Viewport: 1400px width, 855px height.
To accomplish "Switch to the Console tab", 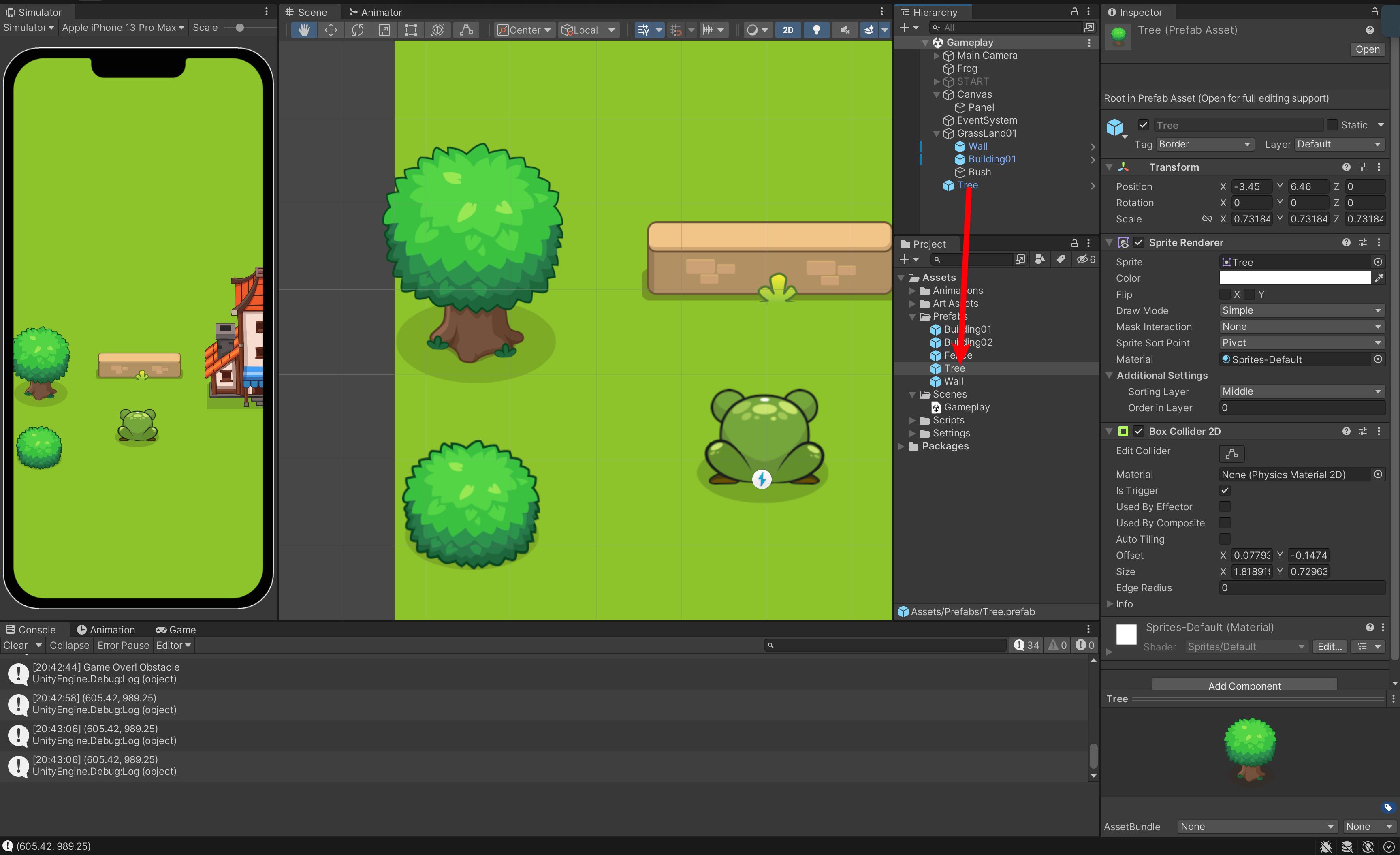I will (x=31, y=629).
